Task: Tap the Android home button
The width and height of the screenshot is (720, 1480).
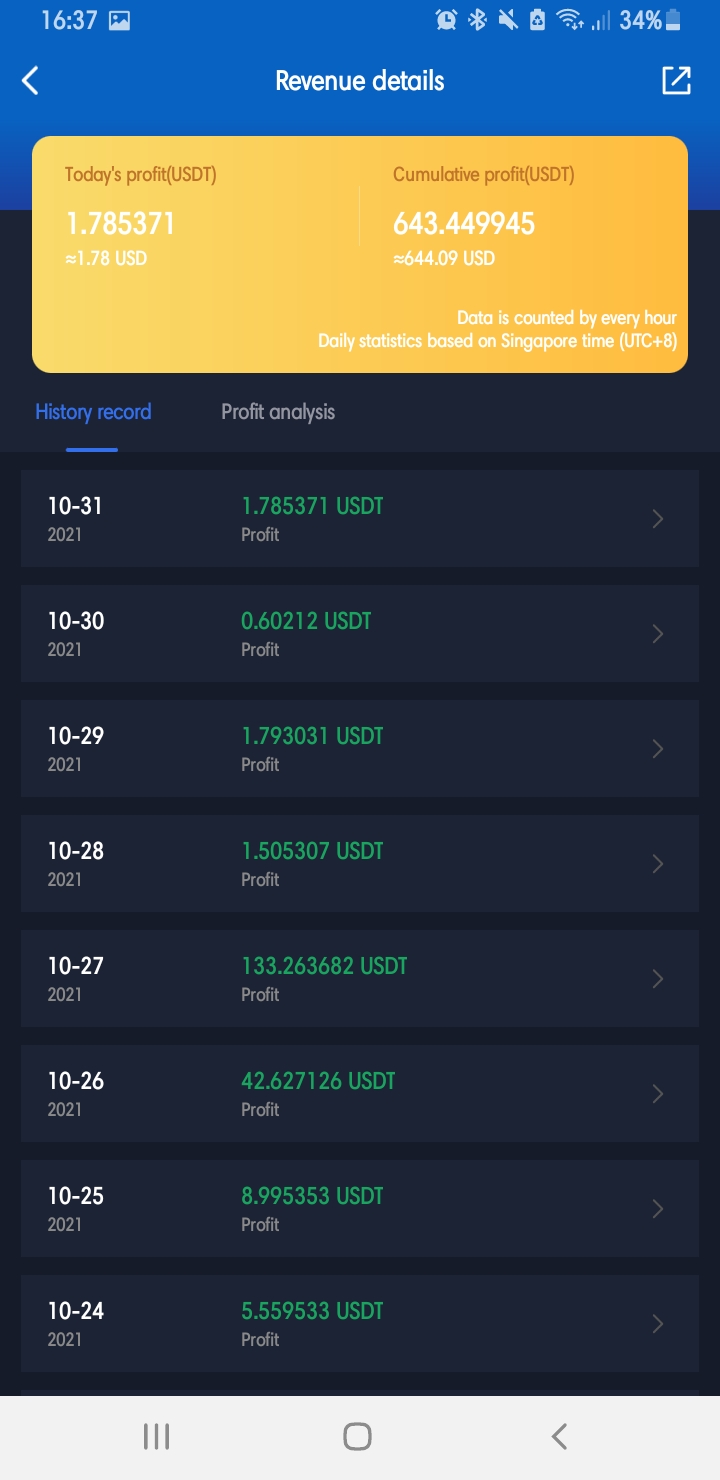Action: pyautogui.click(x=357, y=1437)
